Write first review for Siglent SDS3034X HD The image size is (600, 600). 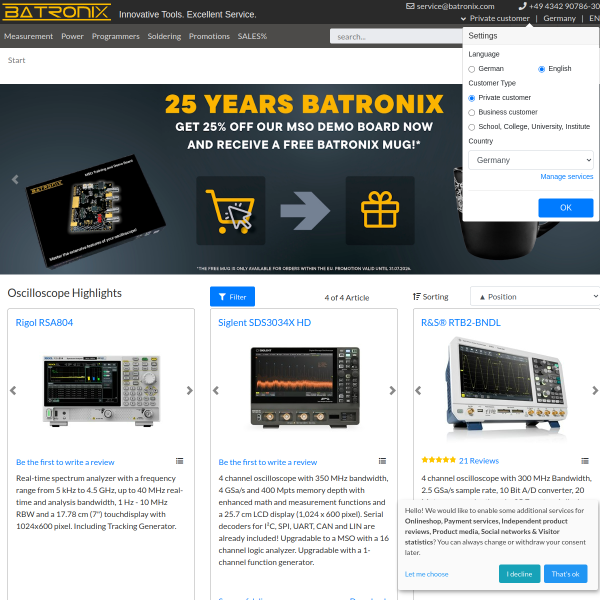267,462
